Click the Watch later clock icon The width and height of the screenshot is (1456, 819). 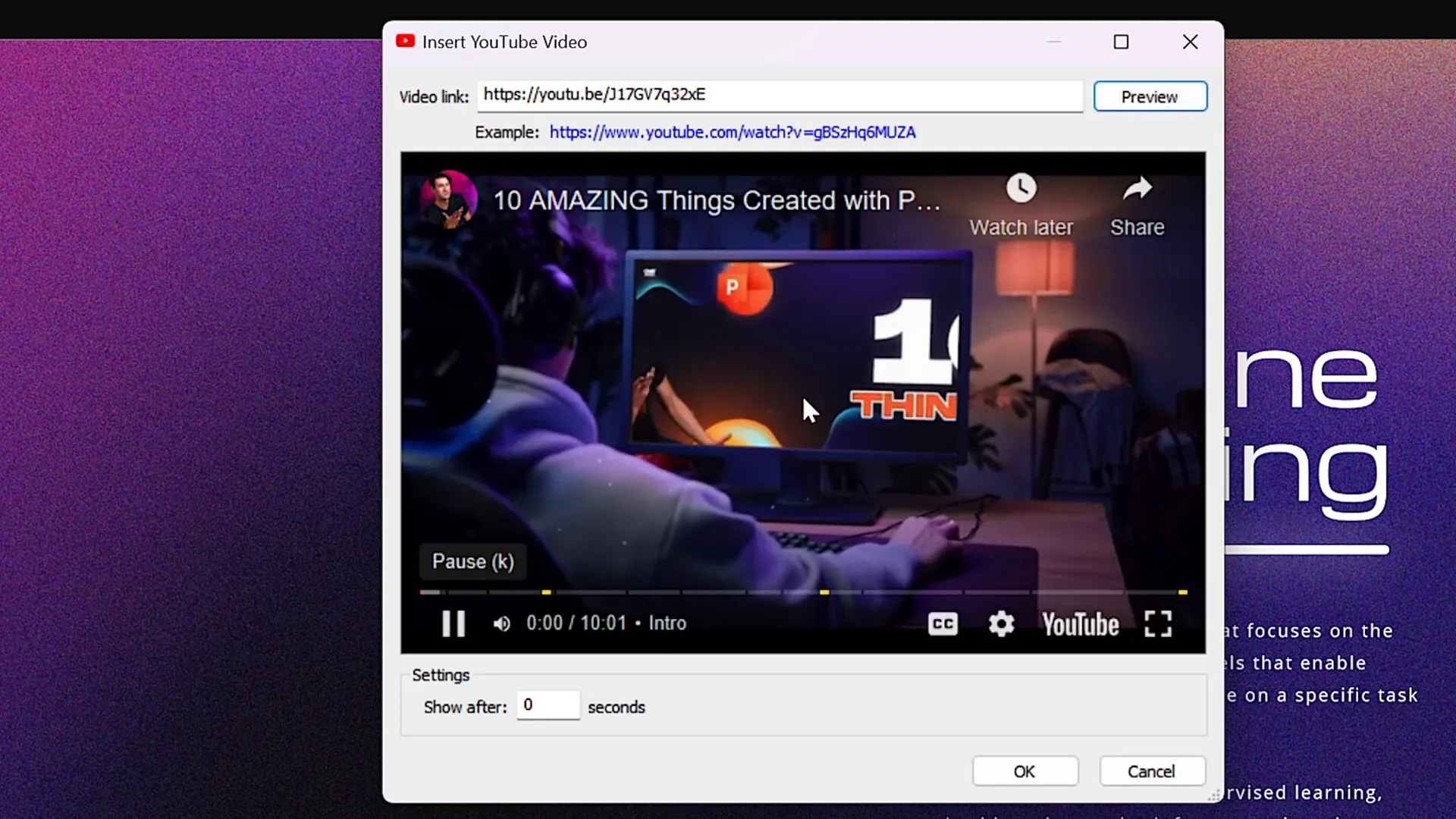pos(1021,188)
